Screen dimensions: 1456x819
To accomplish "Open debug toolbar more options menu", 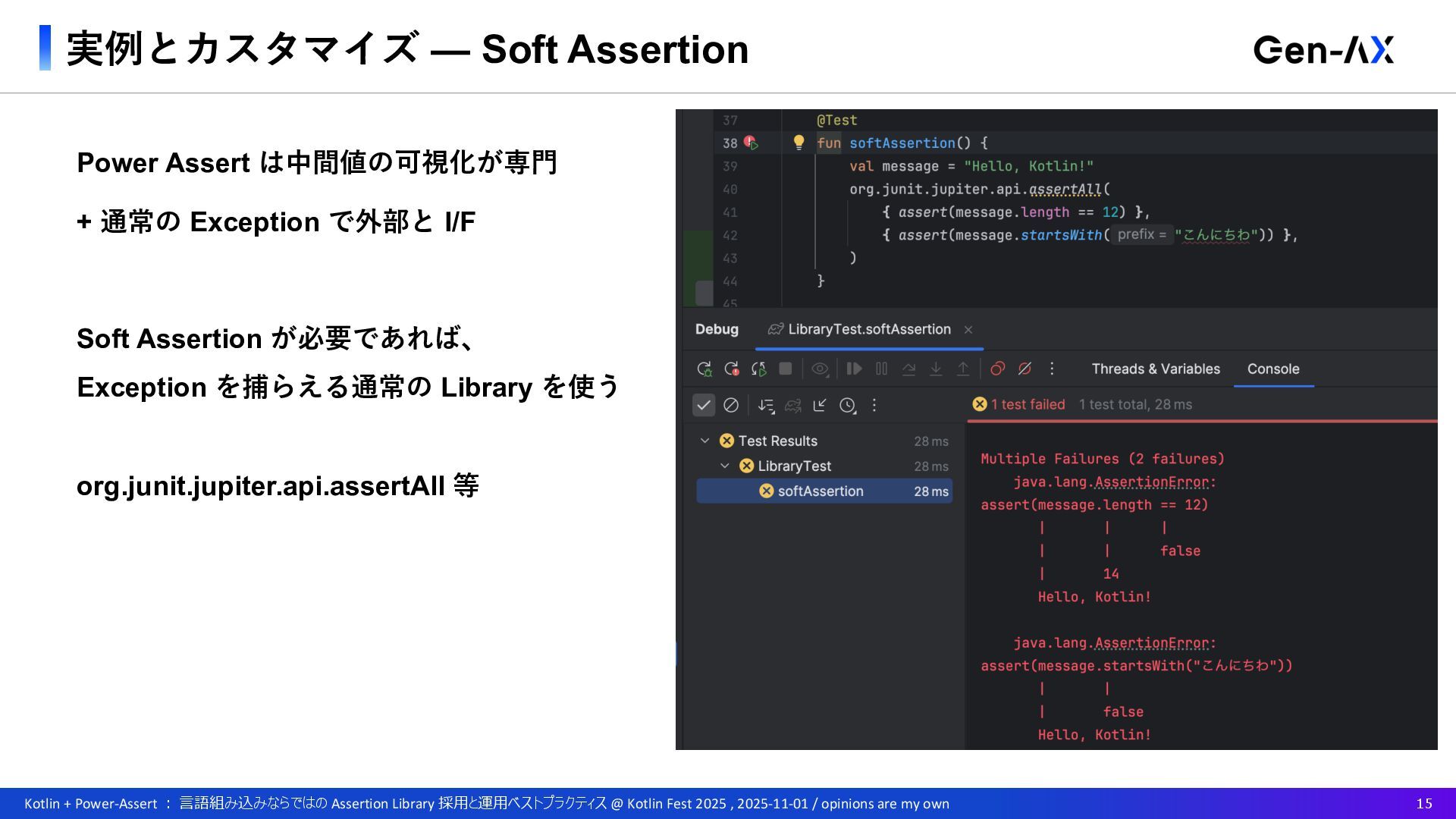I will point(1052,369).
